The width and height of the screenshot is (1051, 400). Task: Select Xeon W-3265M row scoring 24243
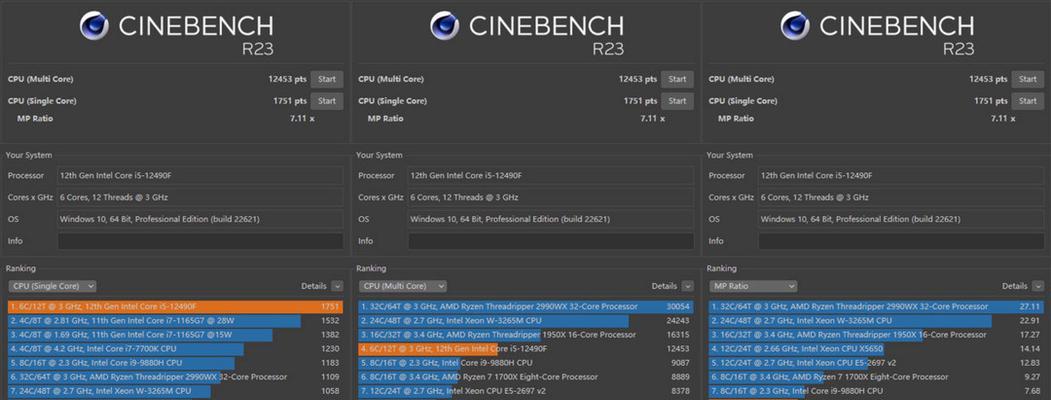click(x=526, y=321)
